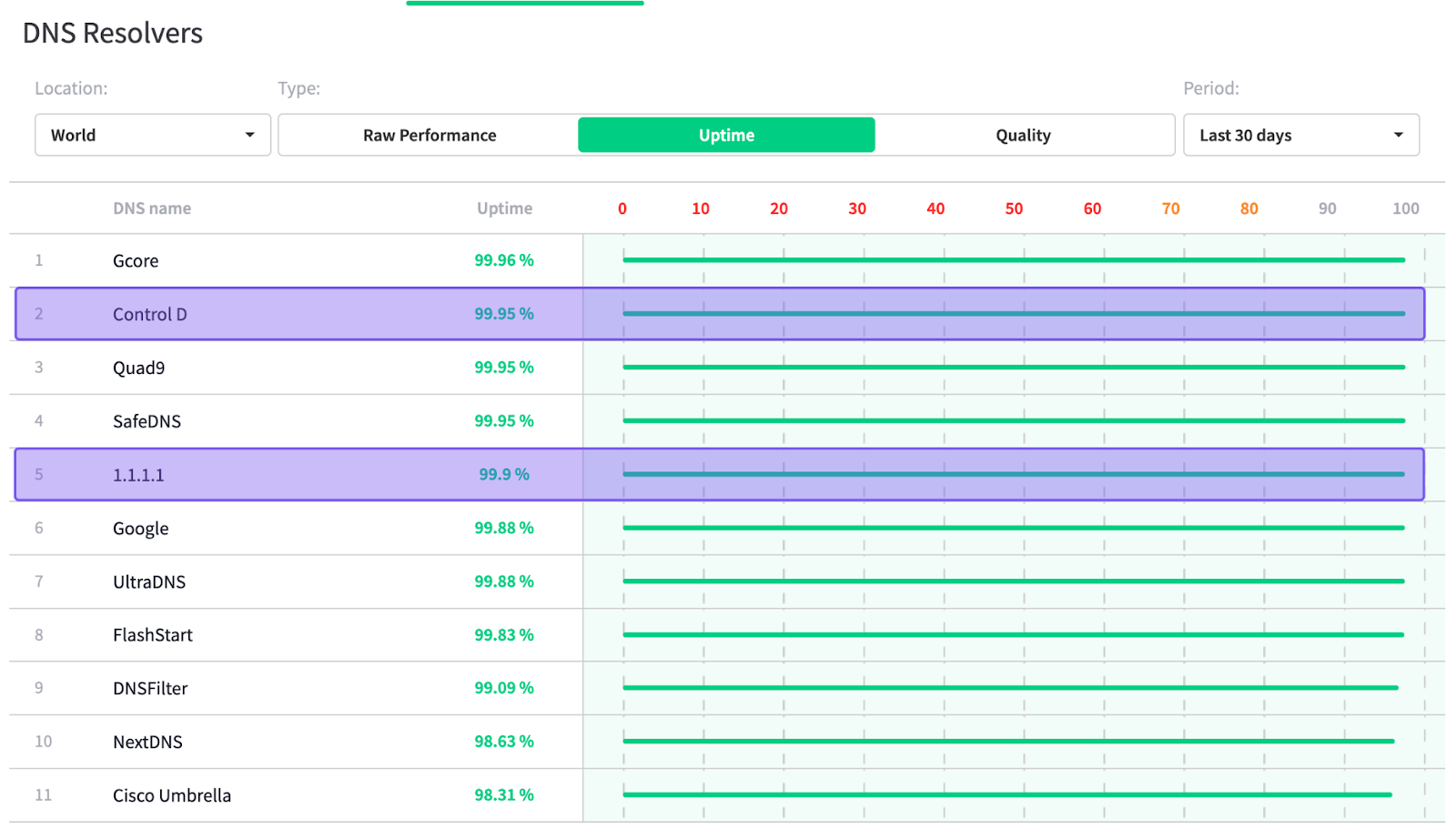This screenshot has width=1456, height=839.
Task: Click Gcore's 99.96 % uptime value
Action: pos(504,260)
